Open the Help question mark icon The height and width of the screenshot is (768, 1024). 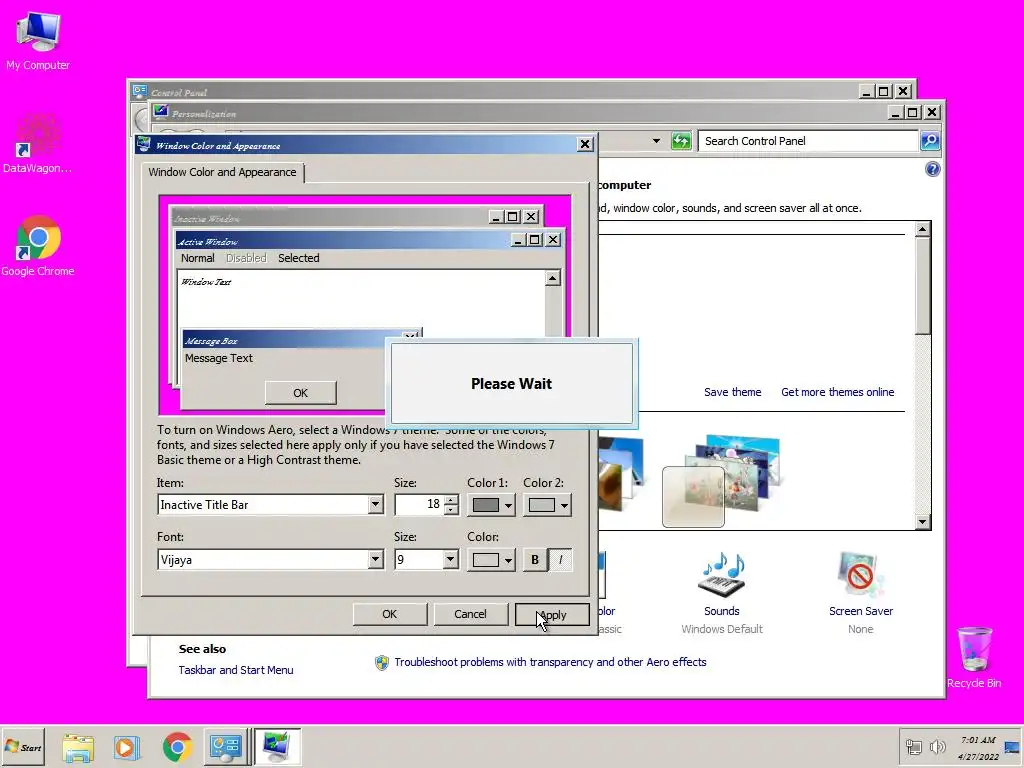[933, 169]
